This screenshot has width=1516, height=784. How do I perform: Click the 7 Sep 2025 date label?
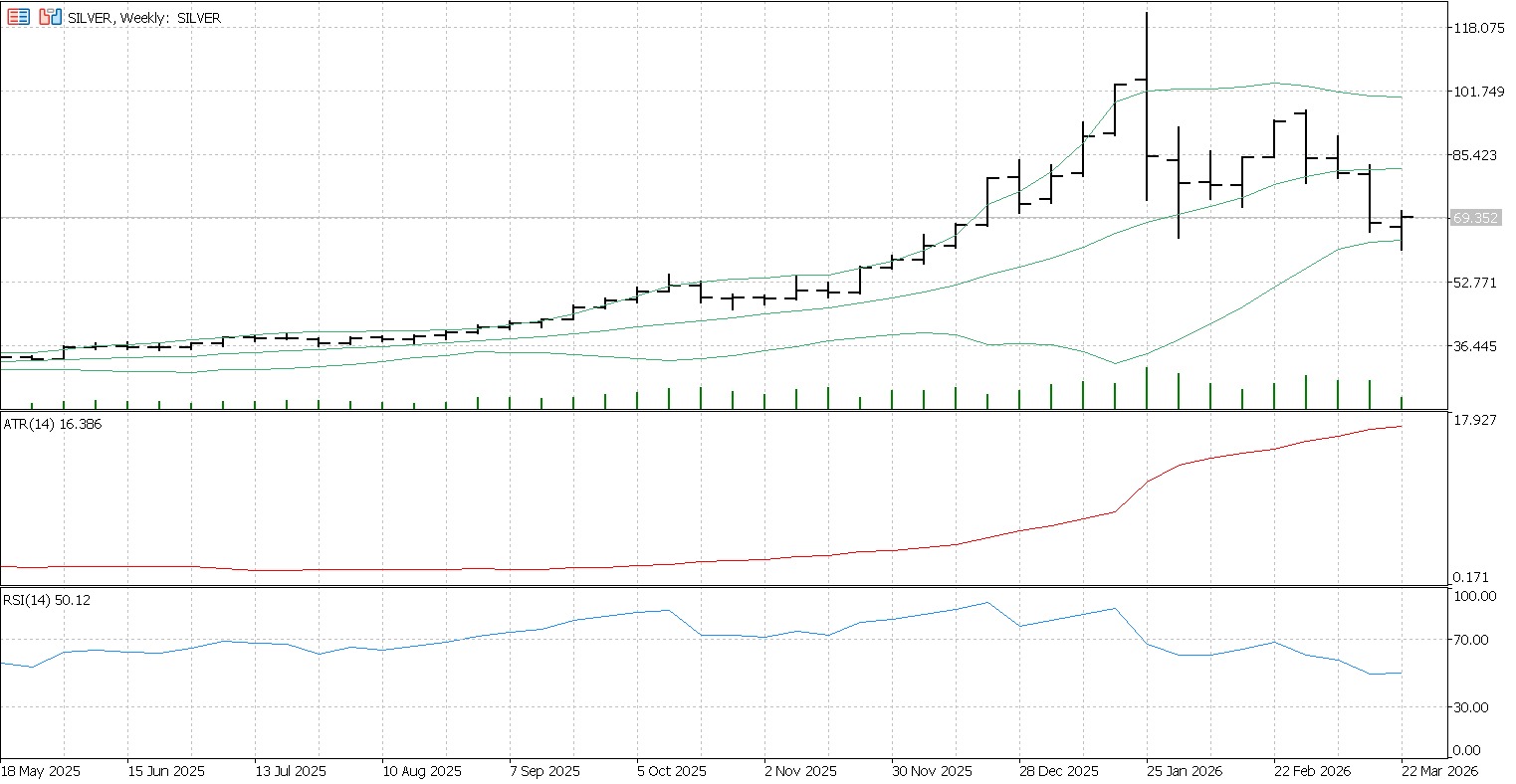544,771
